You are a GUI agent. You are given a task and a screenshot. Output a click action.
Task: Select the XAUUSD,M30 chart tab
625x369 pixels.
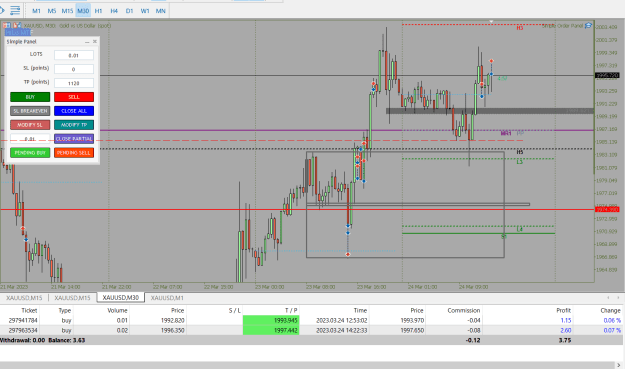point(121,298)
